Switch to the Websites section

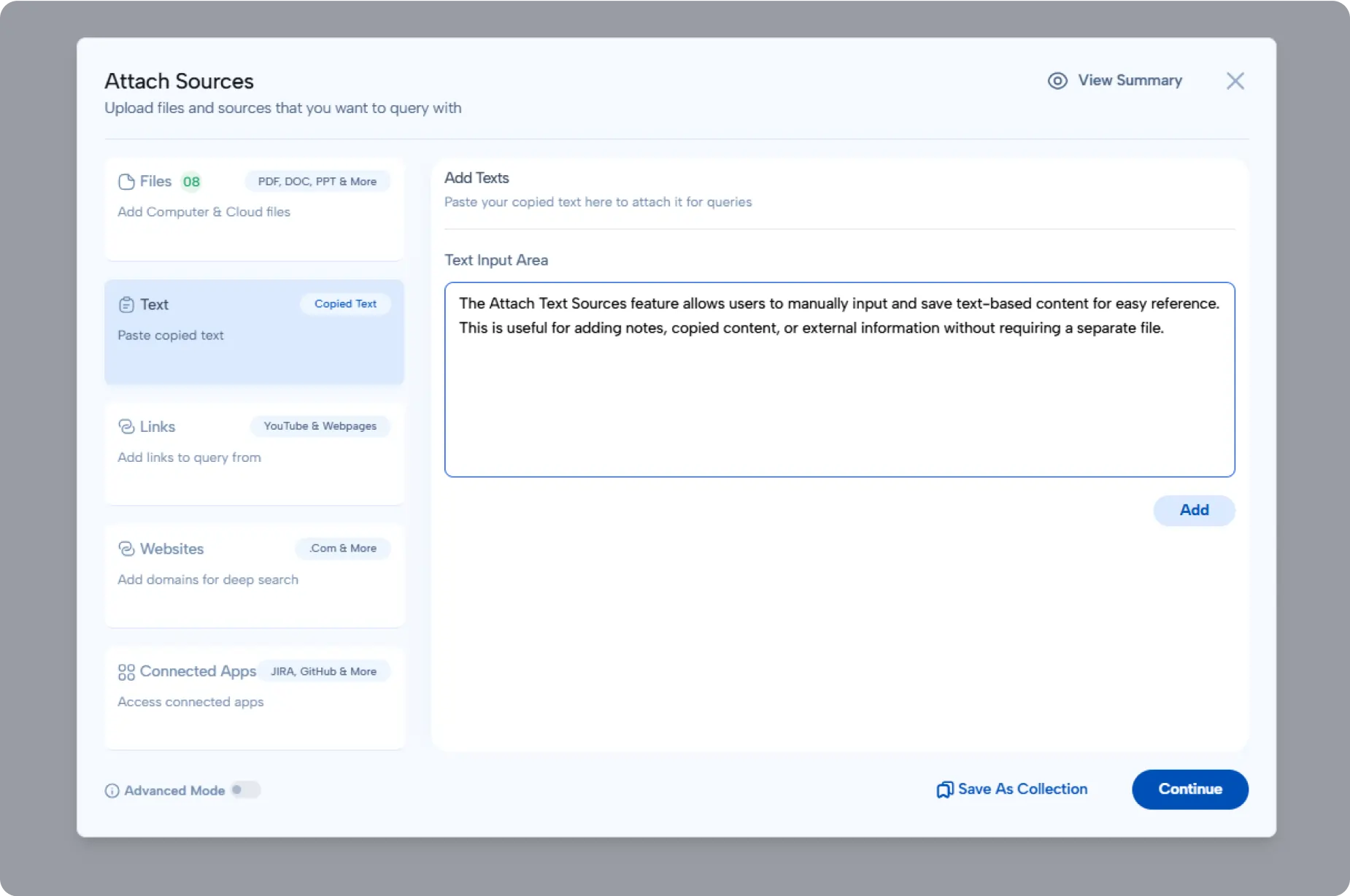pos(254,575)
